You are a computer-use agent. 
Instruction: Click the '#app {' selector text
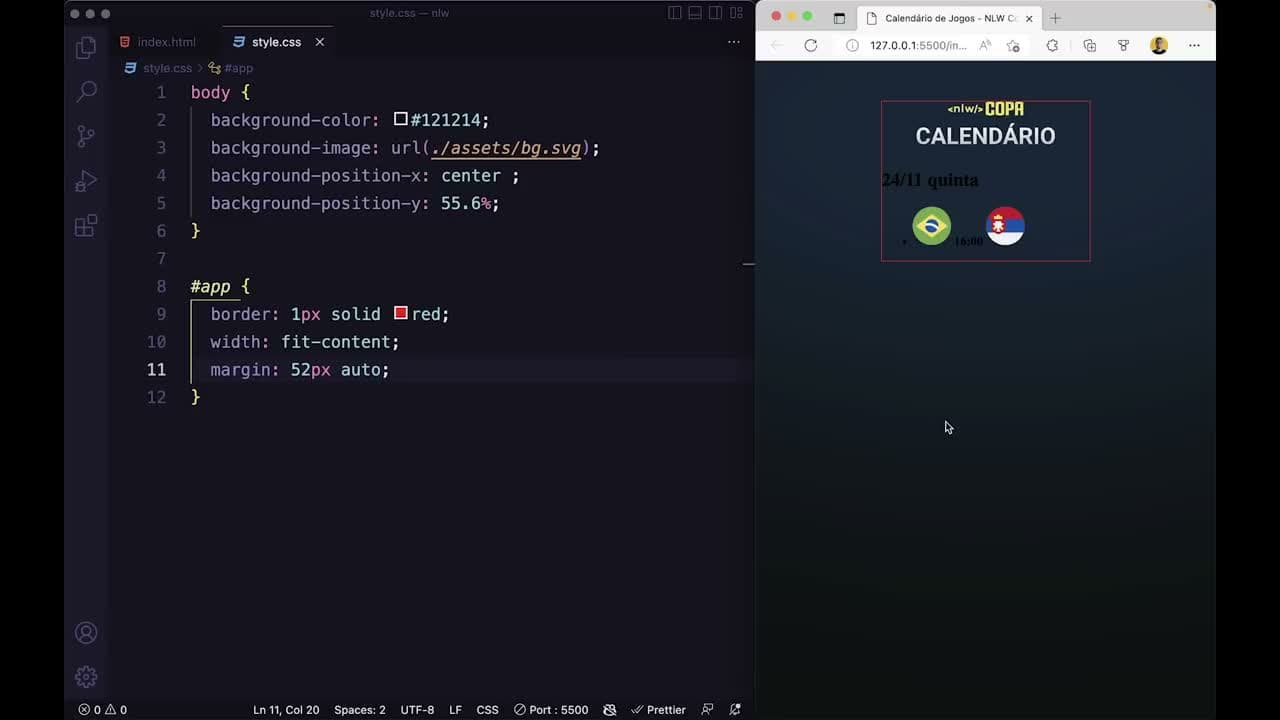tap(220, 287)
